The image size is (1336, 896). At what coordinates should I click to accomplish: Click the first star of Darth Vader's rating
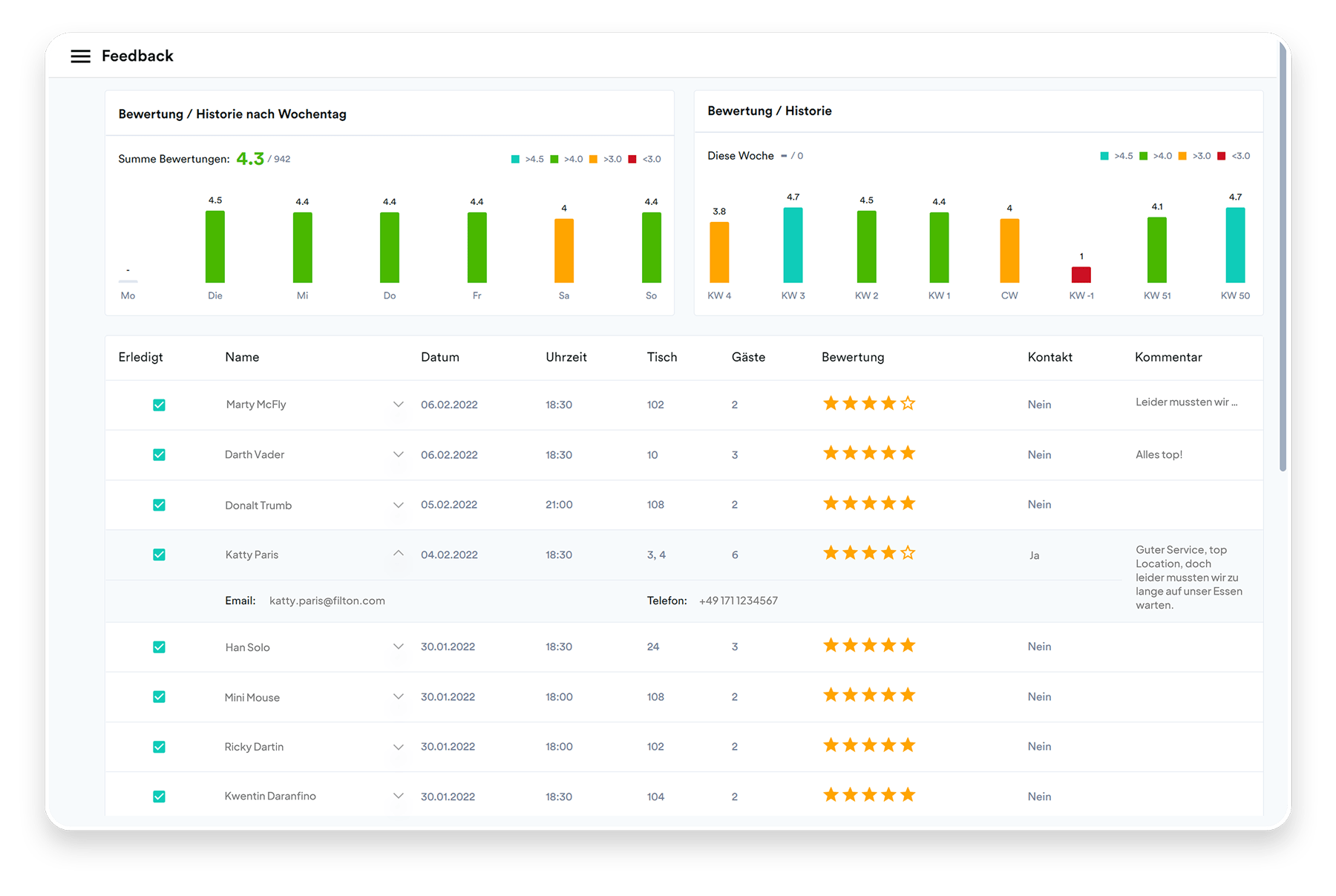pos(831,454)
